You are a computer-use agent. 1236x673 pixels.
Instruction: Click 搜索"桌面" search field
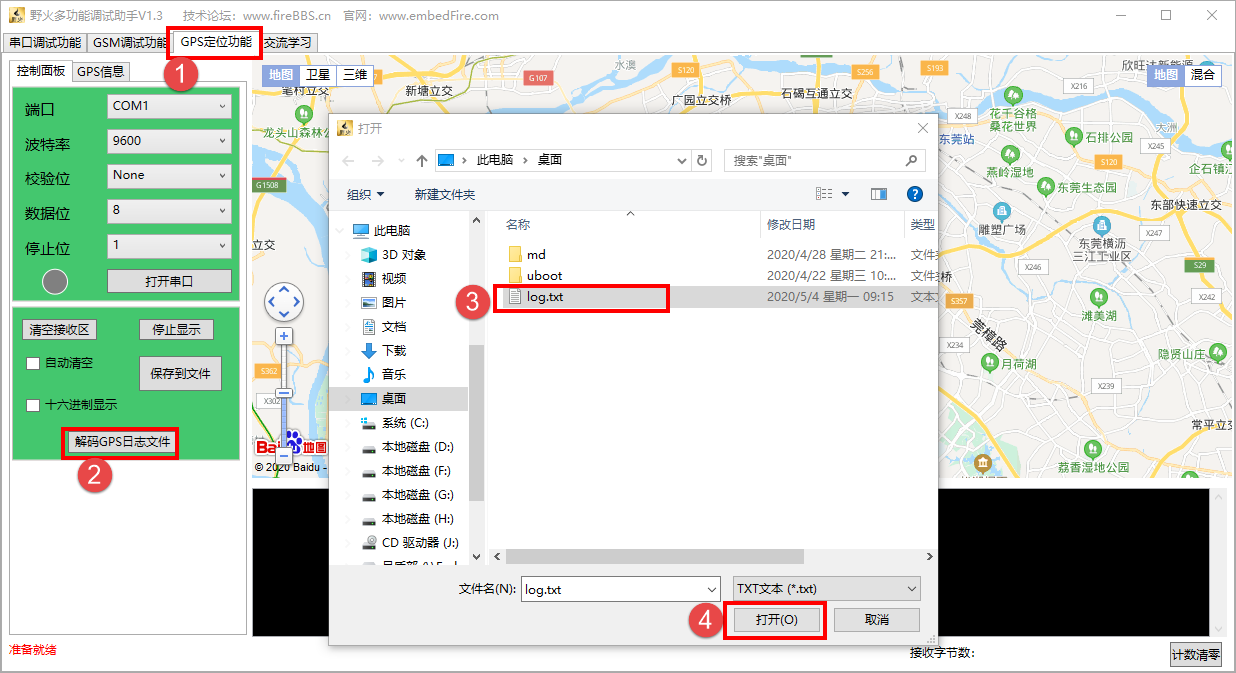pyautogui.click(x=825, y=160)
